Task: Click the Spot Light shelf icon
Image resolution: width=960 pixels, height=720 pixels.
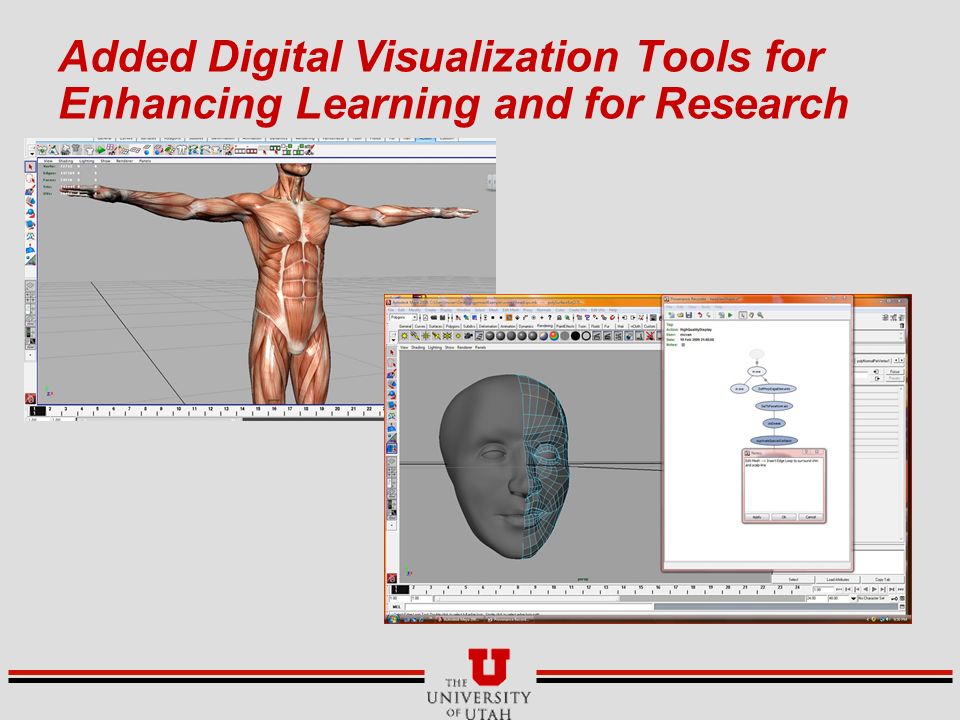Action: (437, 336)
